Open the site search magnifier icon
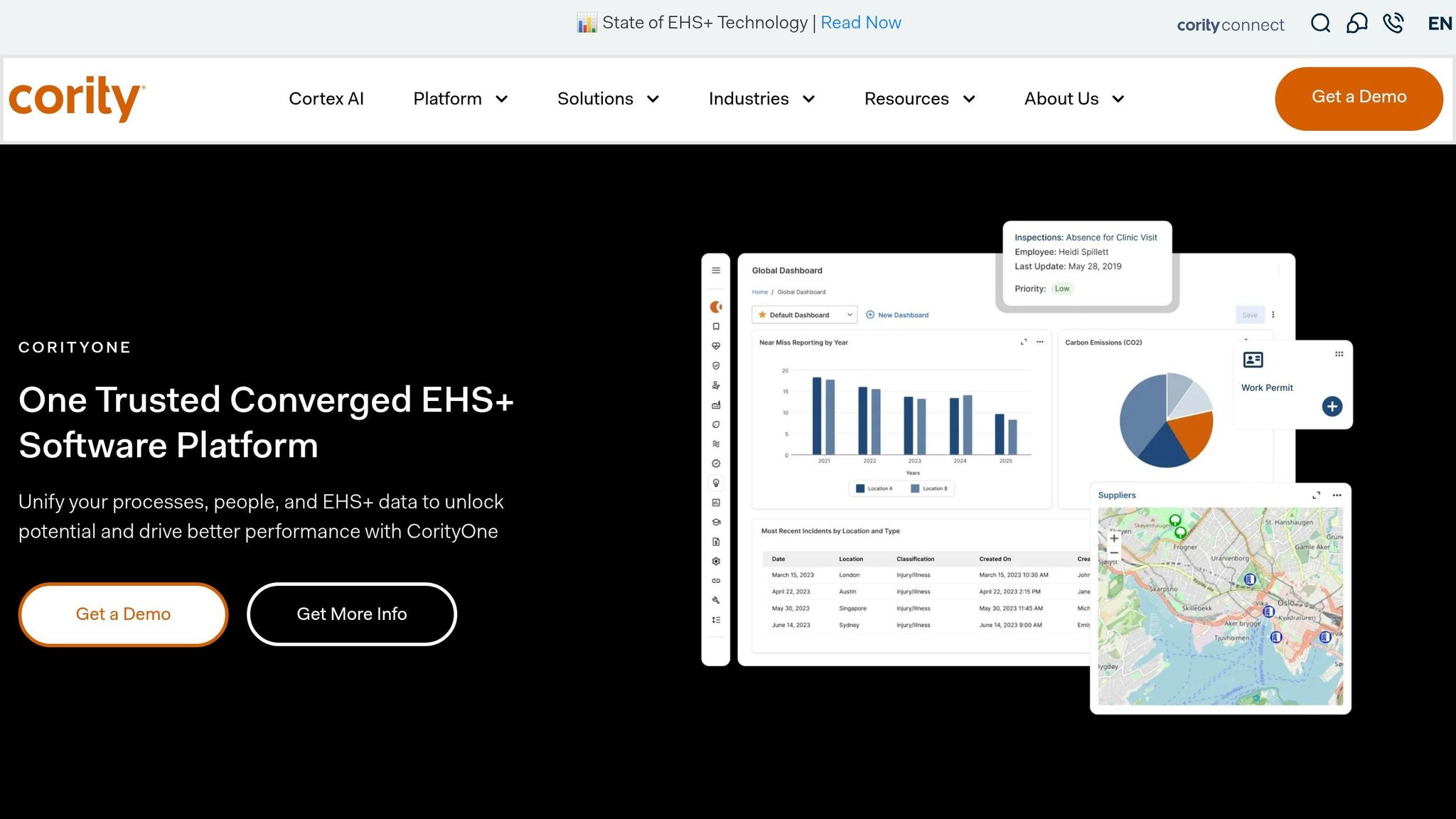Image resolution: width=1456 pixels, height=819 pixels. coord(1320,23)
